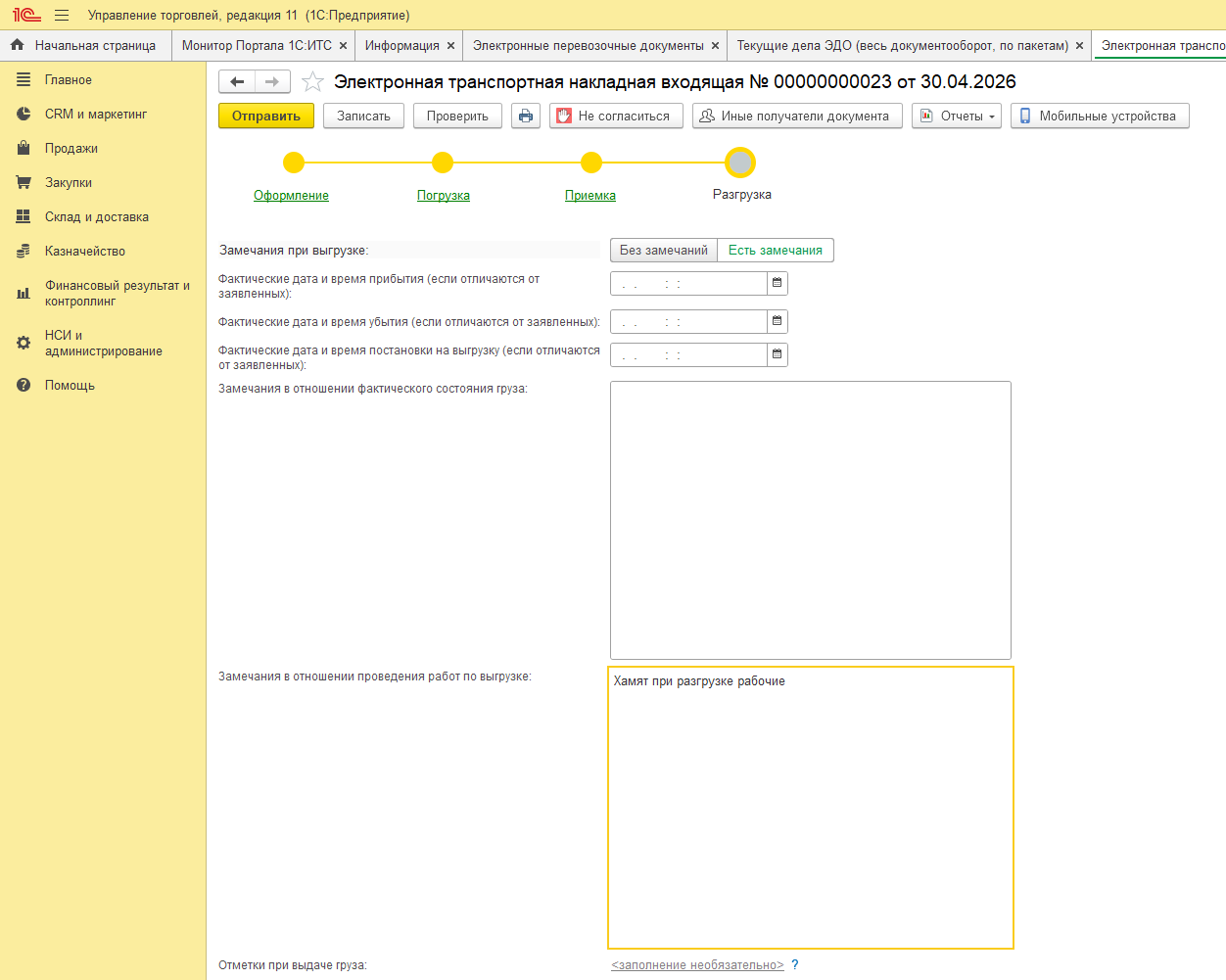Open calendar picker for actual departure date

click(777, 321)
